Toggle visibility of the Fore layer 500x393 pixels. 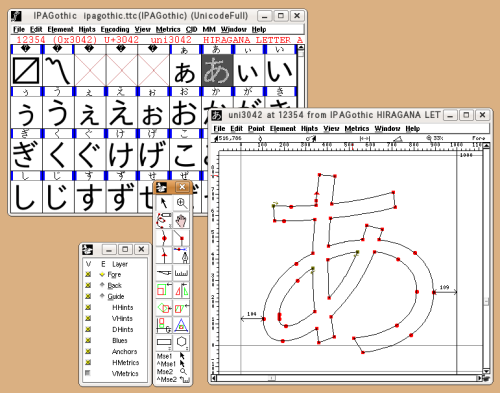pos(88,274)
